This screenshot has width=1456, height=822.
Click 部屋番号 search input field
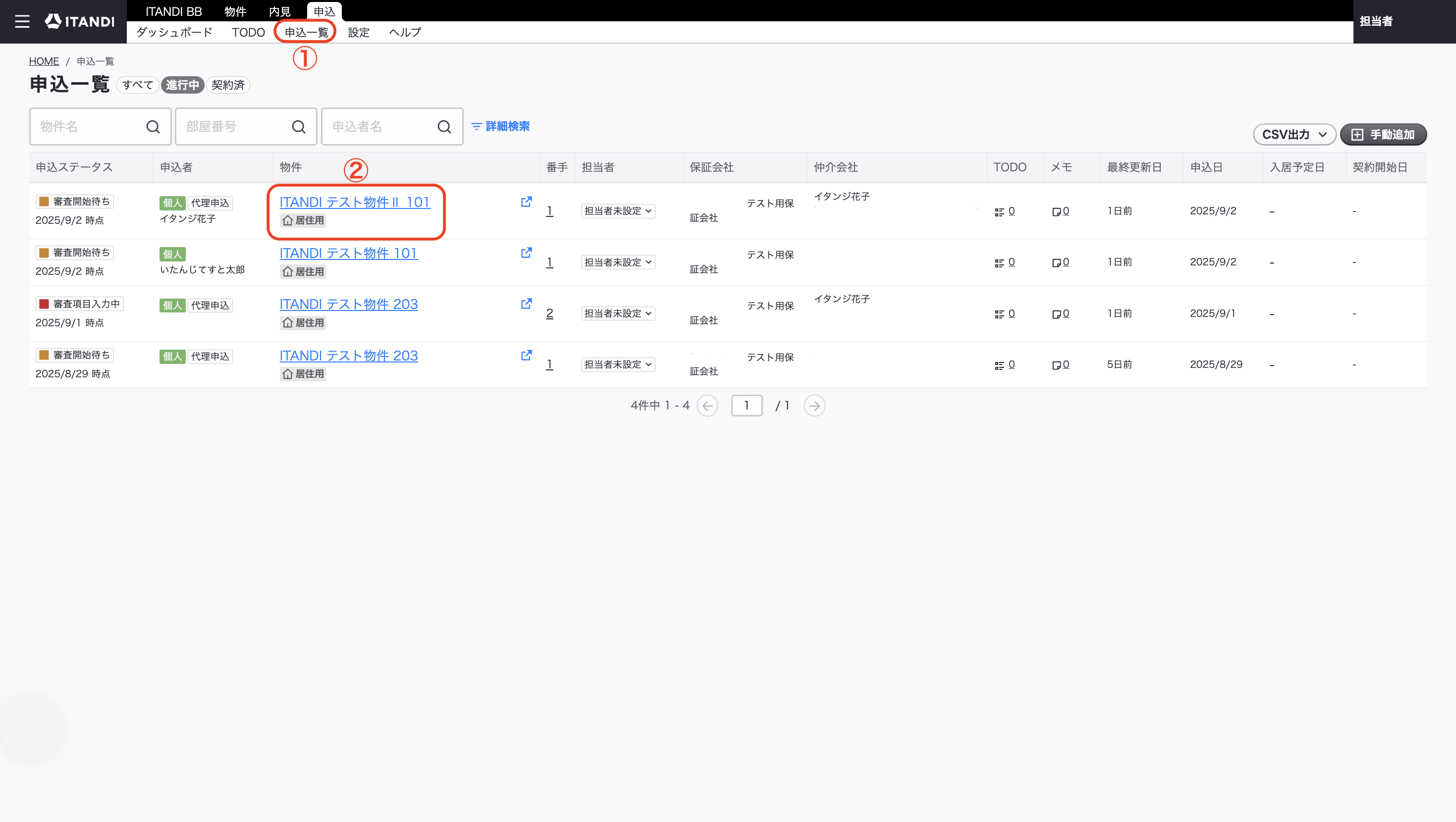(246, 127)
